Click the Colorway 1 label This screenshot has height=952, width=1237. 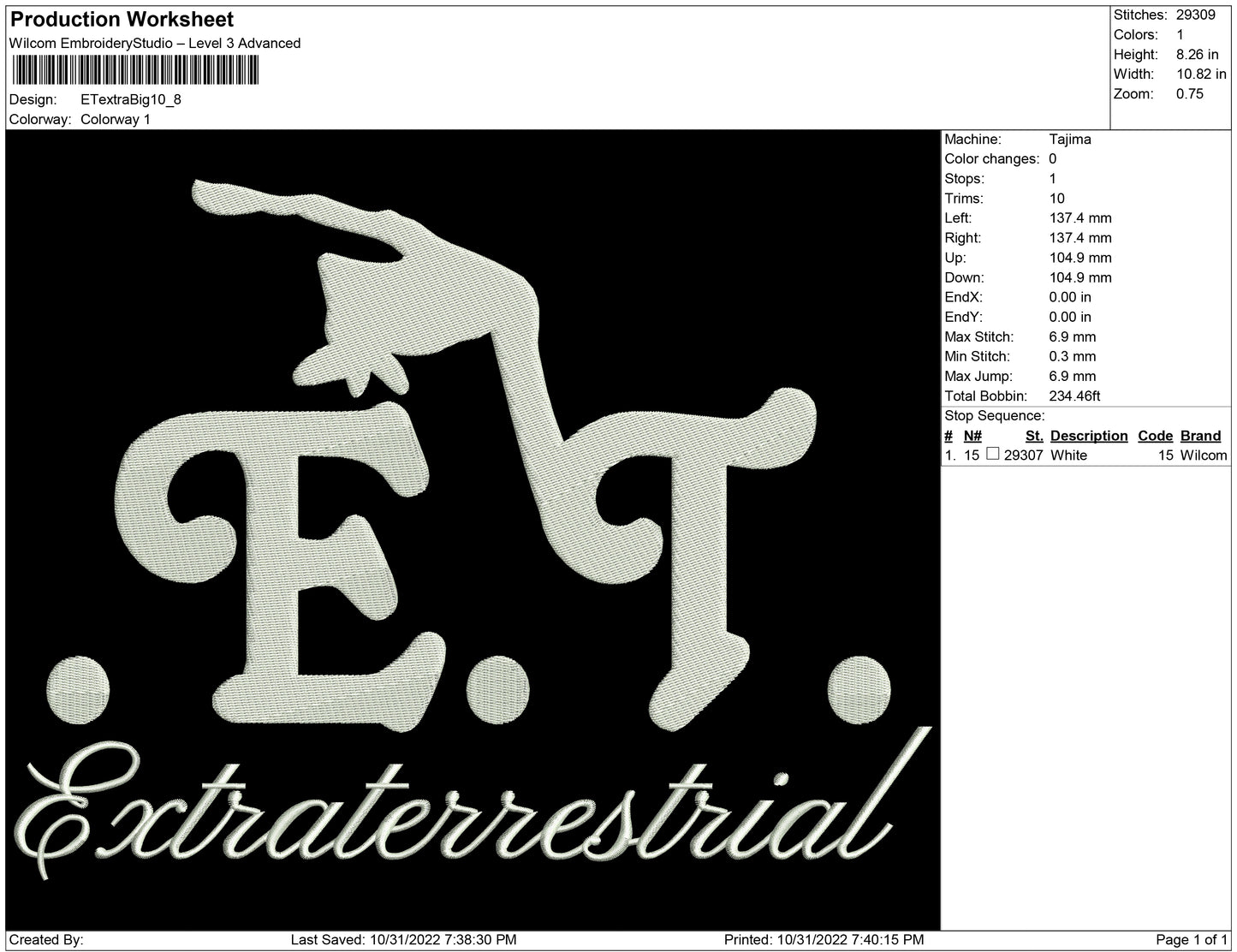(x=116, y=120)
